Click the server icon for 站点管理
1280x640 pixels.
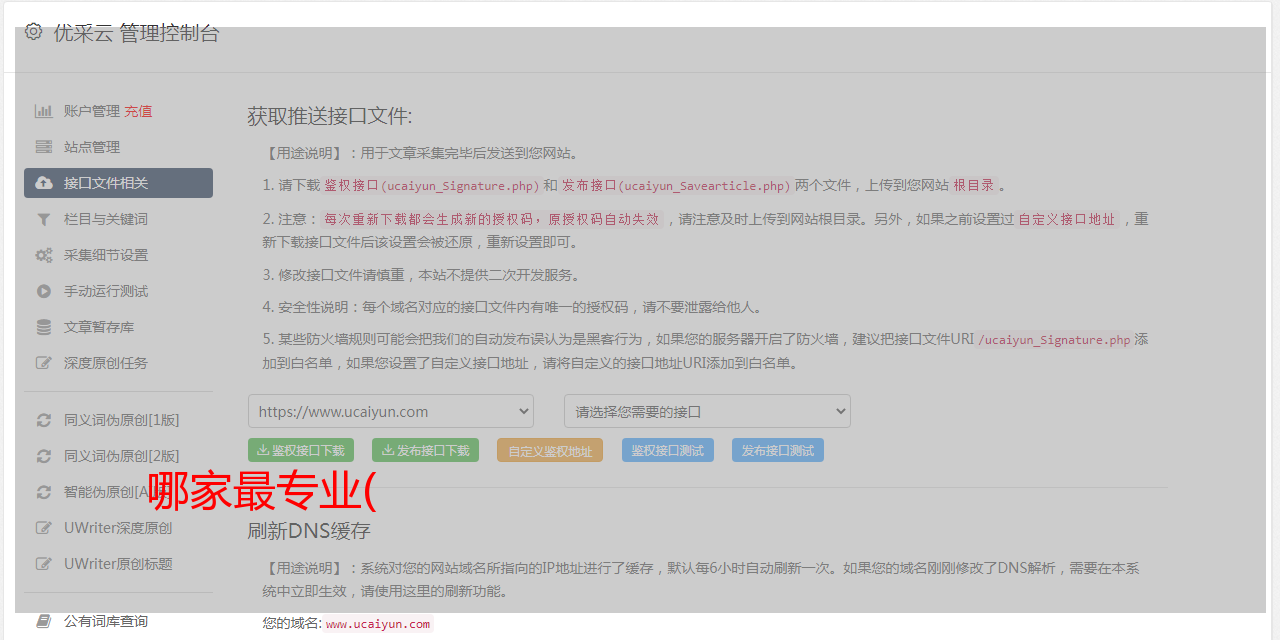point(44,147)
